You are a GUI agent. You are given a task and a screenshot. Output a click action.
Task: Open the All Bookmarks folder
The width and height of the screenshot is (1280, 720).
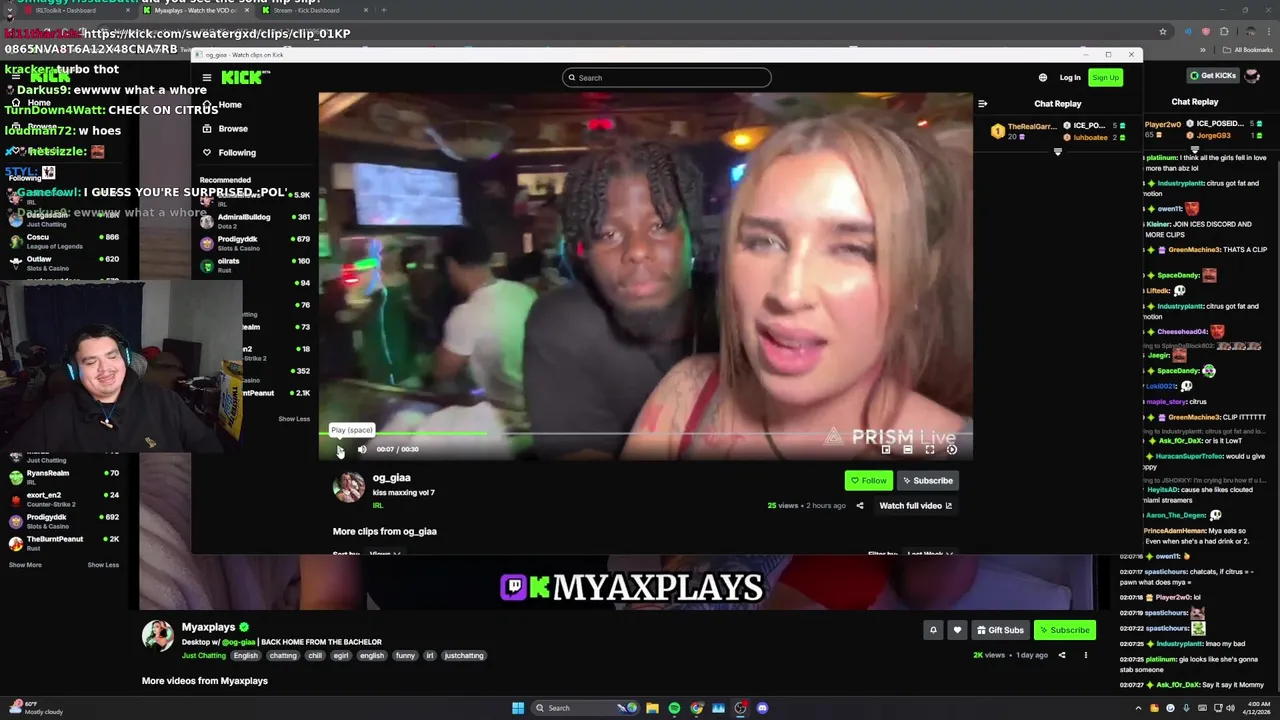[1249, 49]
